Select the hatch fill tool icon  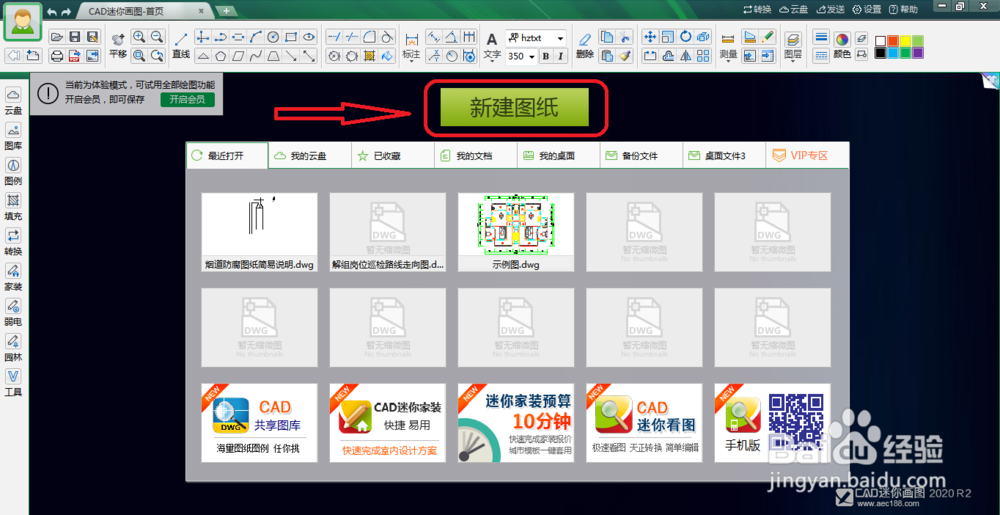tap(369, 55)
